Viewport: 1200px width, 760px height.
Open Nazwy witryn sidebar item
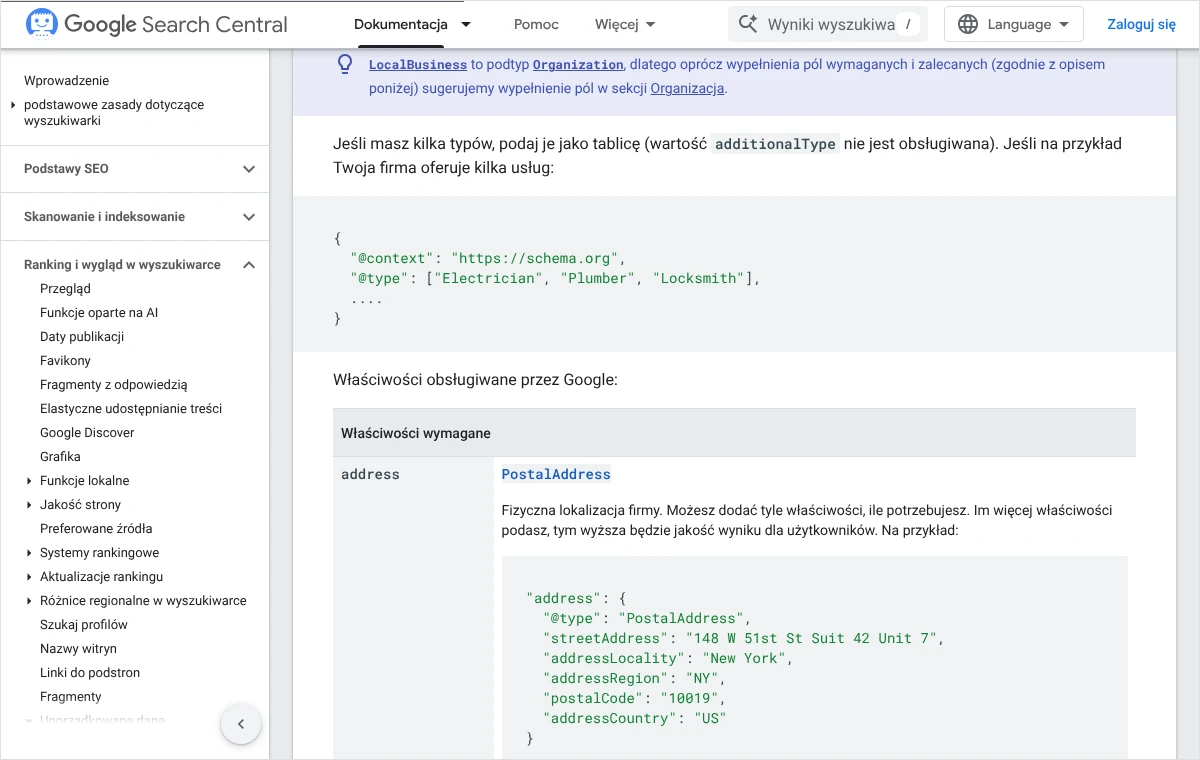pyautogui.click(x=78, y=649)
